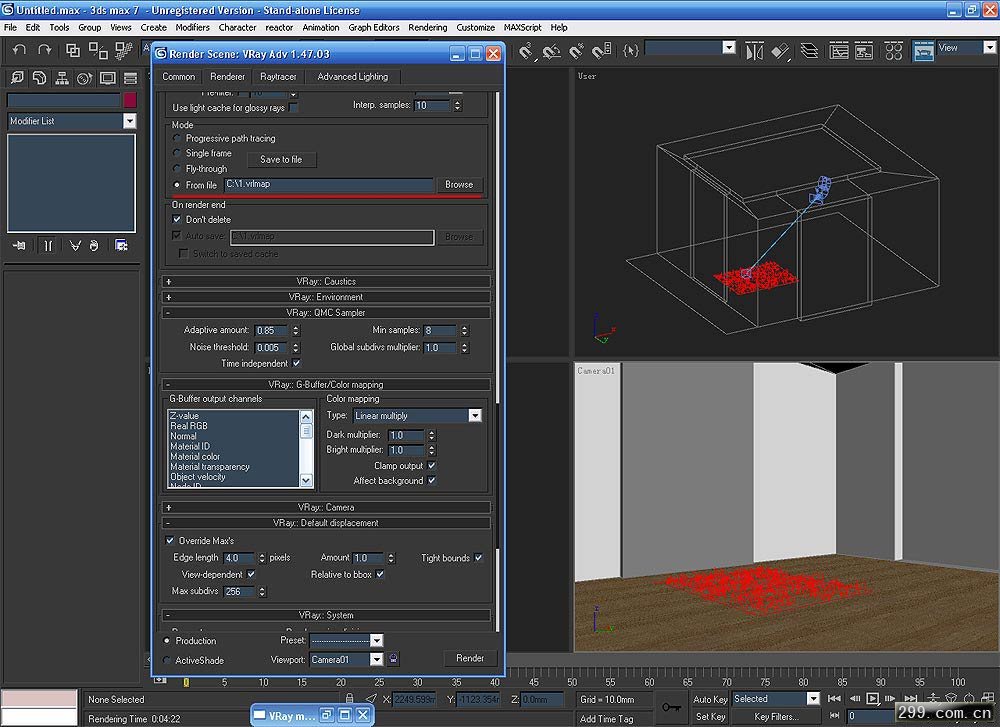
Task: Open the Display command panel tab
Action: click(107, 78)
